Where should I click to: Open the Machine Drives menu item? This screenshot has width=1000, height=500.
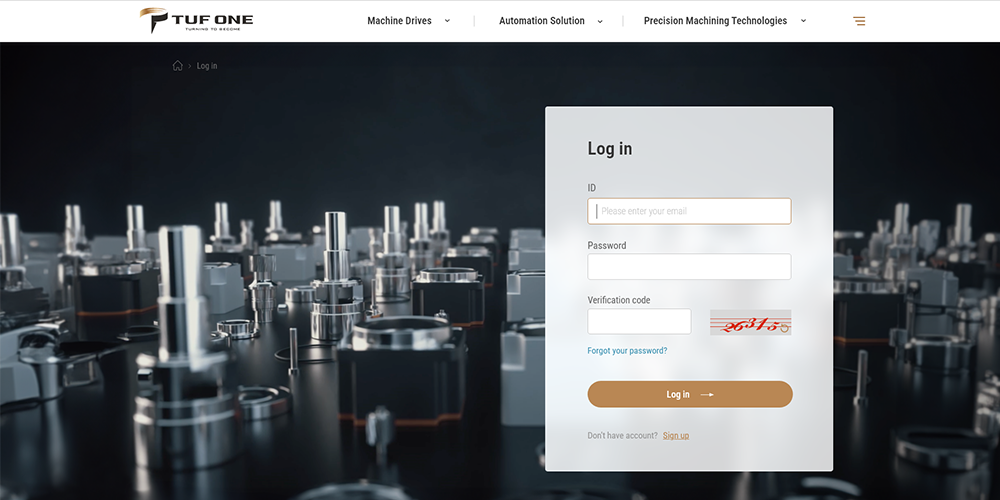coord(399,21)
